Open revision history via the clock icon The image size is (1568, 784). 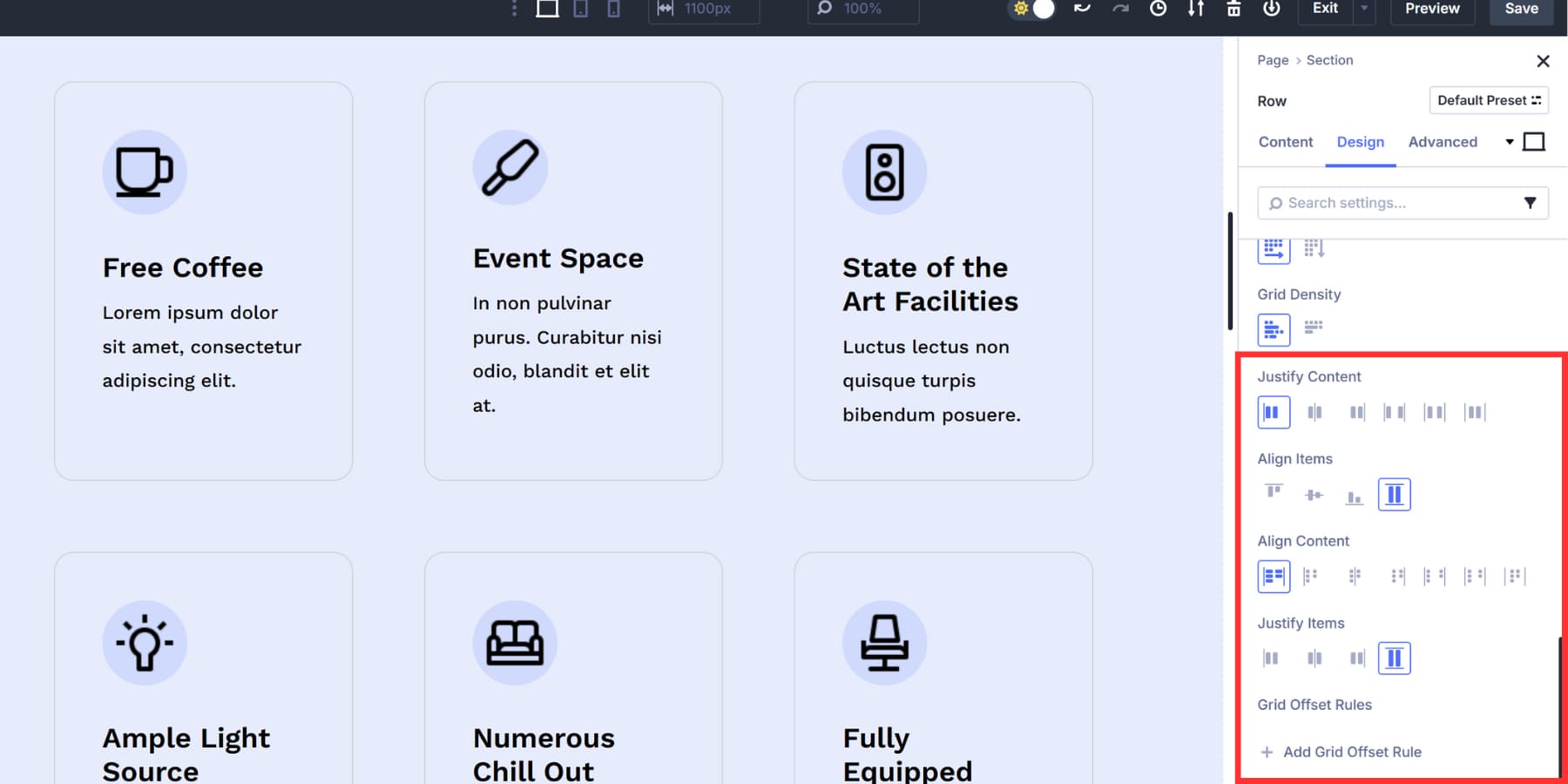point(1158,9)
